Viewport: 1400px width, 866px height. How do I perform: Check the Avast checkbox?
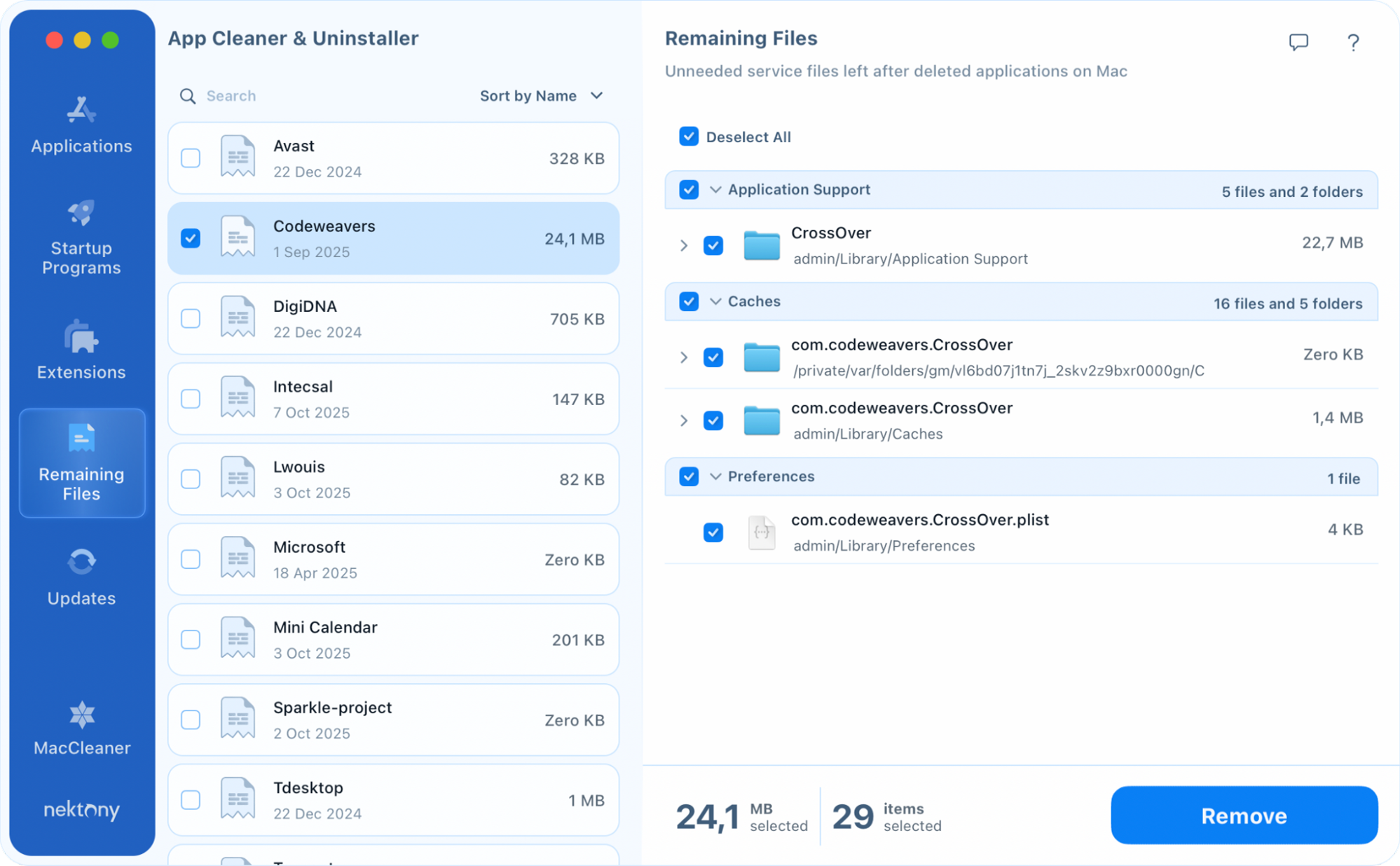190,158
